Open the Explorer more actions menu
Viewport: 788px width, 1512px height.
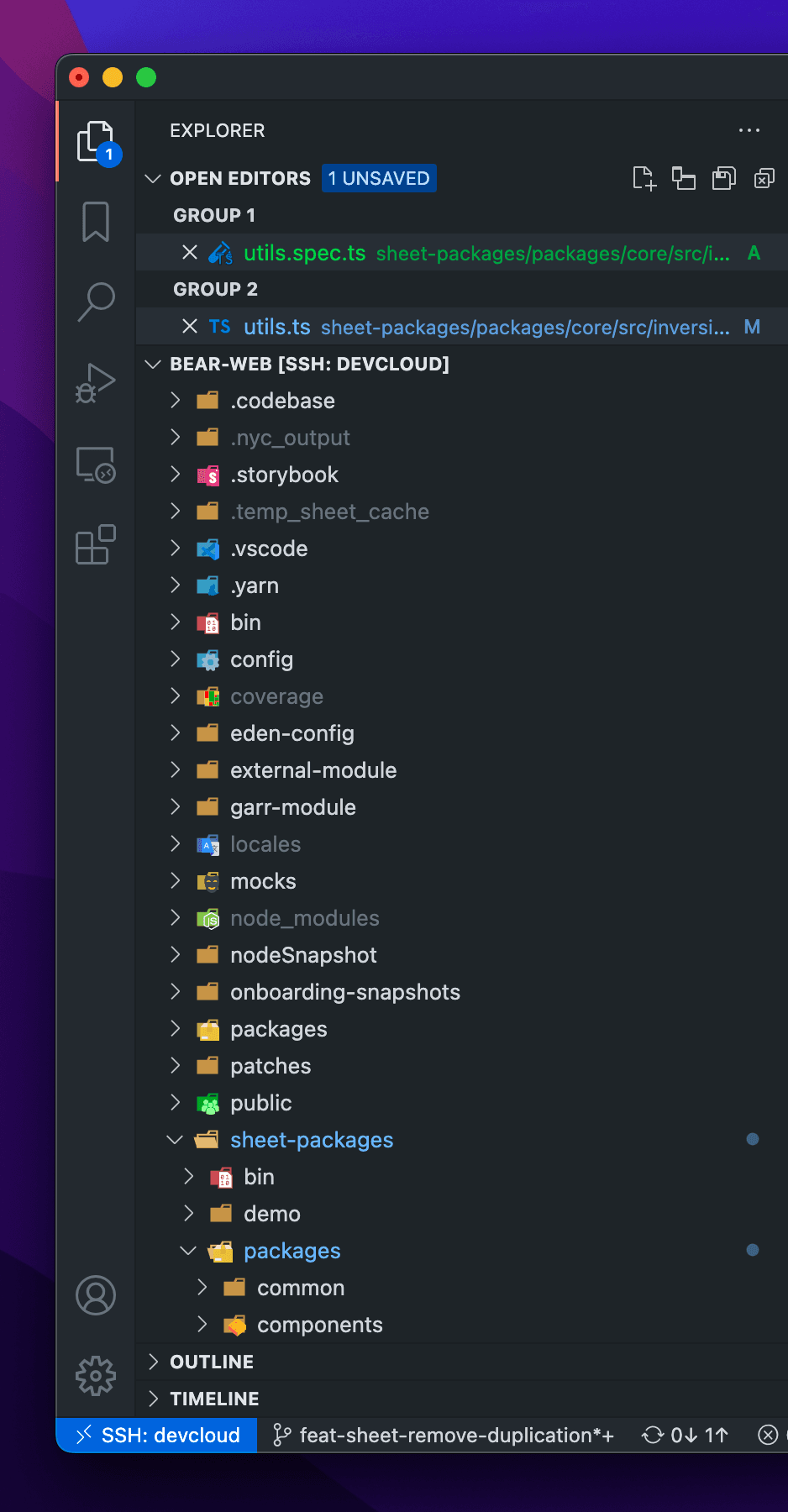point(749,130)
